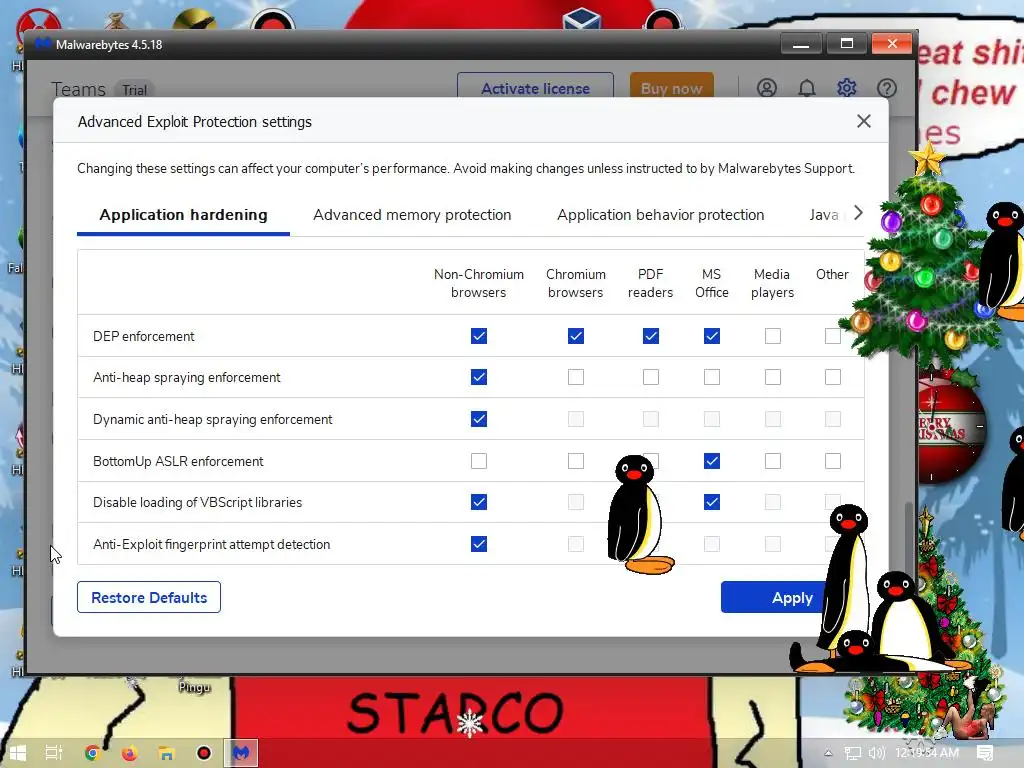Launch Google Chrome from the taskbar
Image resolution: width=1024 pixels, height=768 pixels.
coord(92,753)
